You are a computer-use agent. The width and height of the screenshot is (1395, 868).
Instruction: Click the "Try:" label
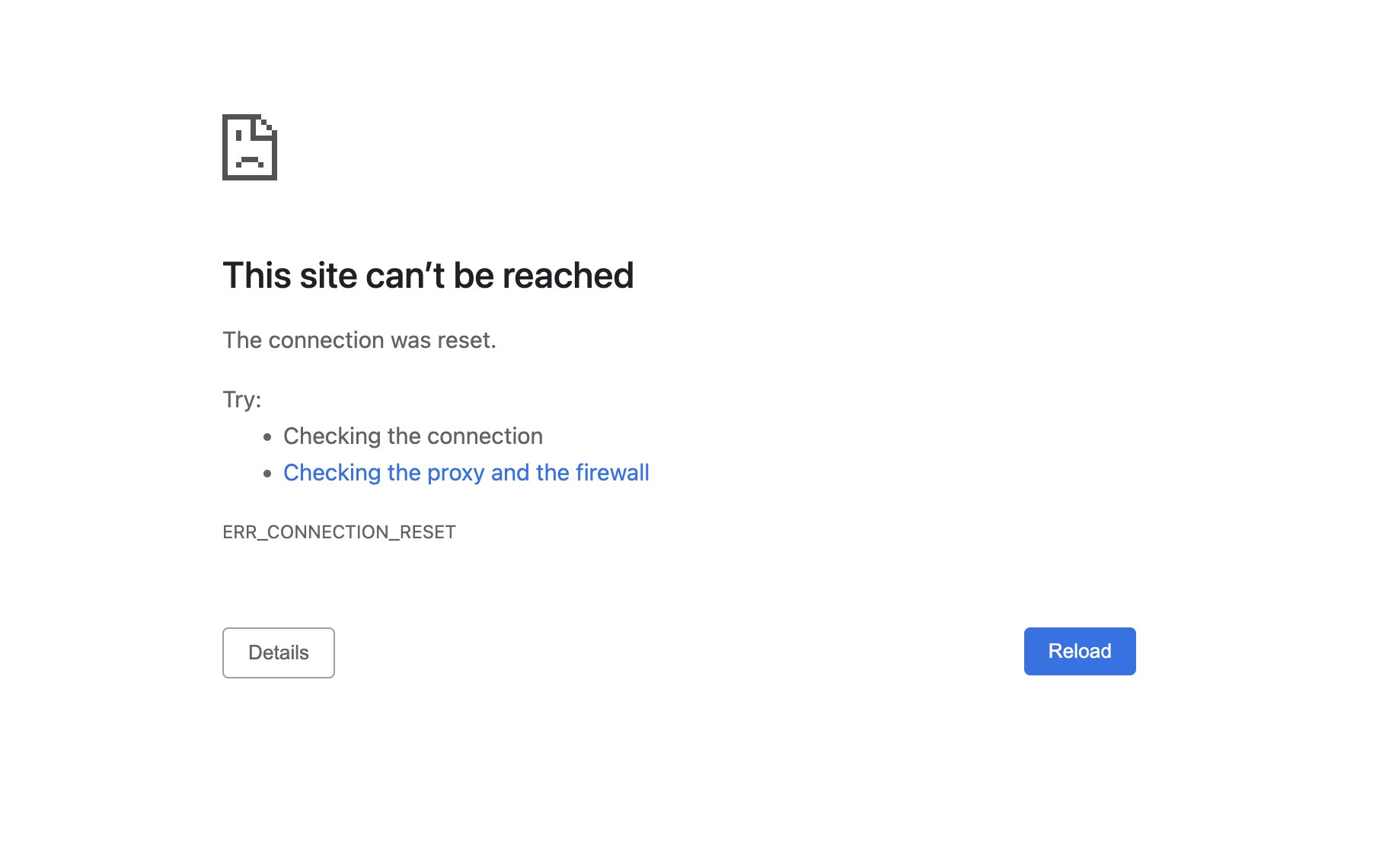click(241, 400)
